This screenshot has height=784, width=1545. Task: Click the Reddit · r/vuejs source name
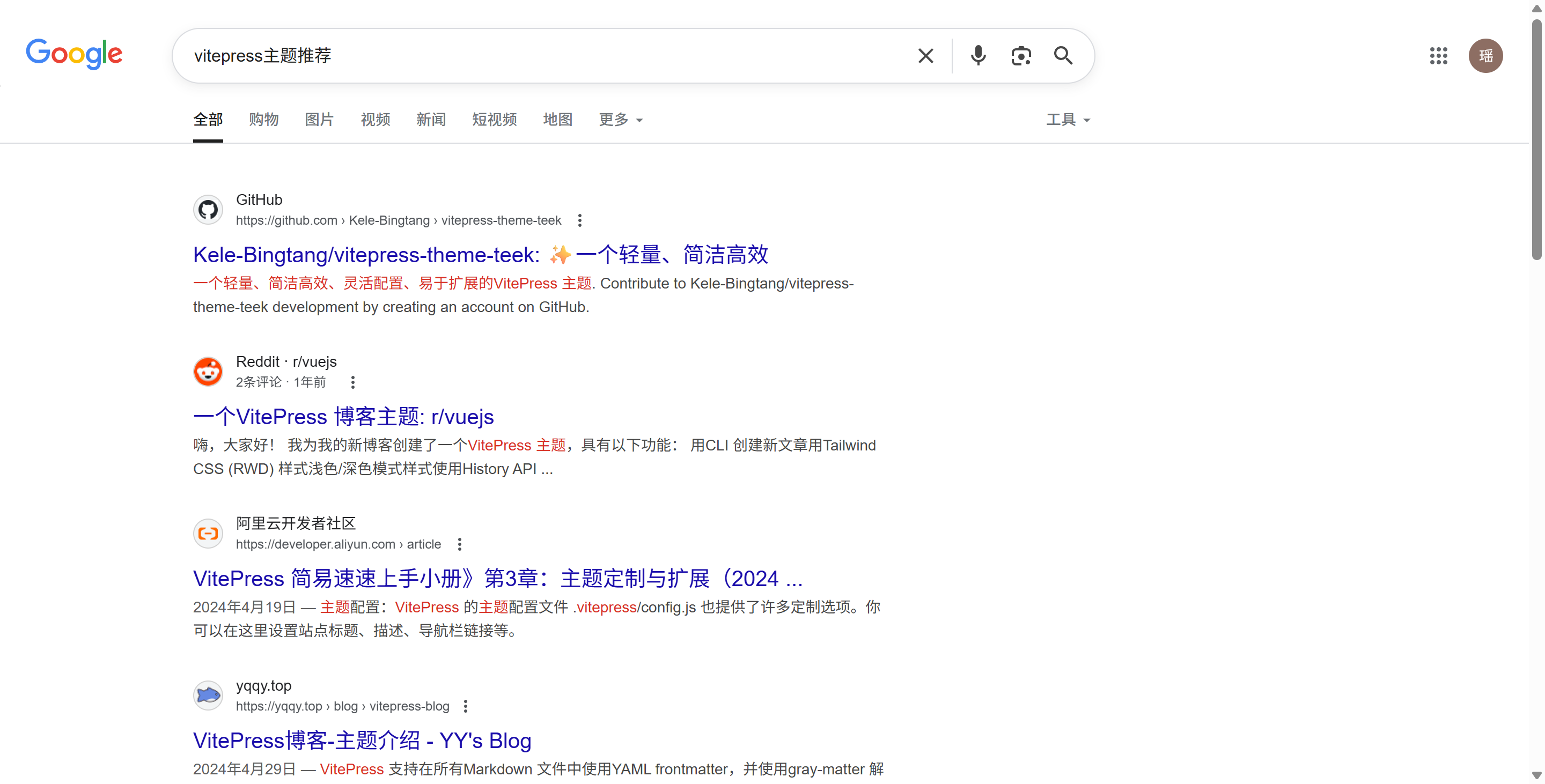point(286,361)
